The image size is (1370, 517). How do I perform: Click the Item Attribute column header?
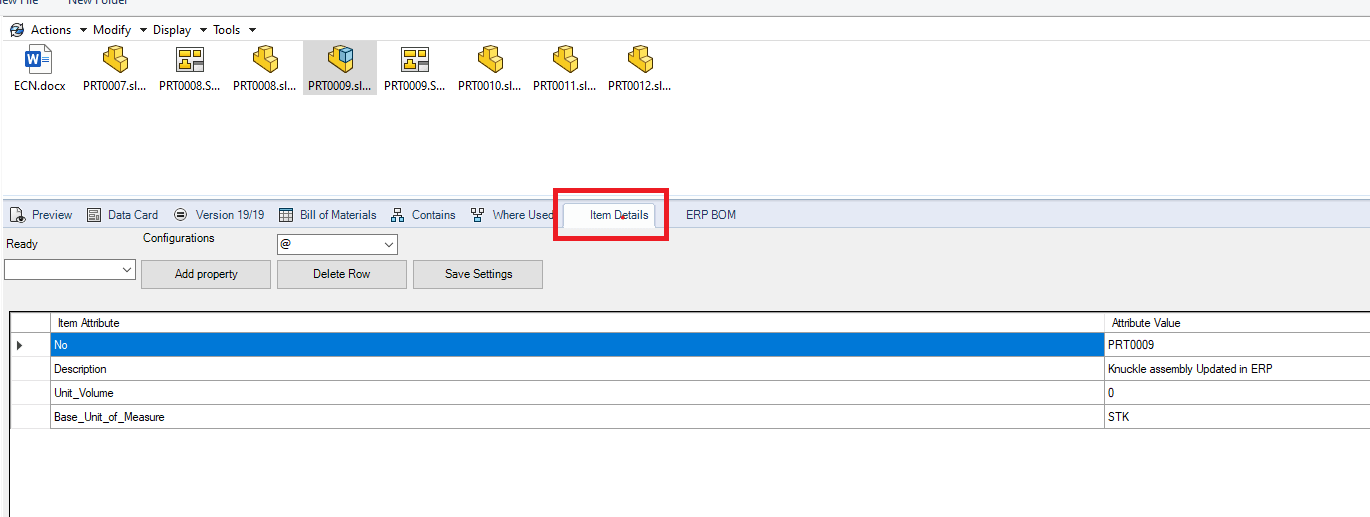[577, 323]
